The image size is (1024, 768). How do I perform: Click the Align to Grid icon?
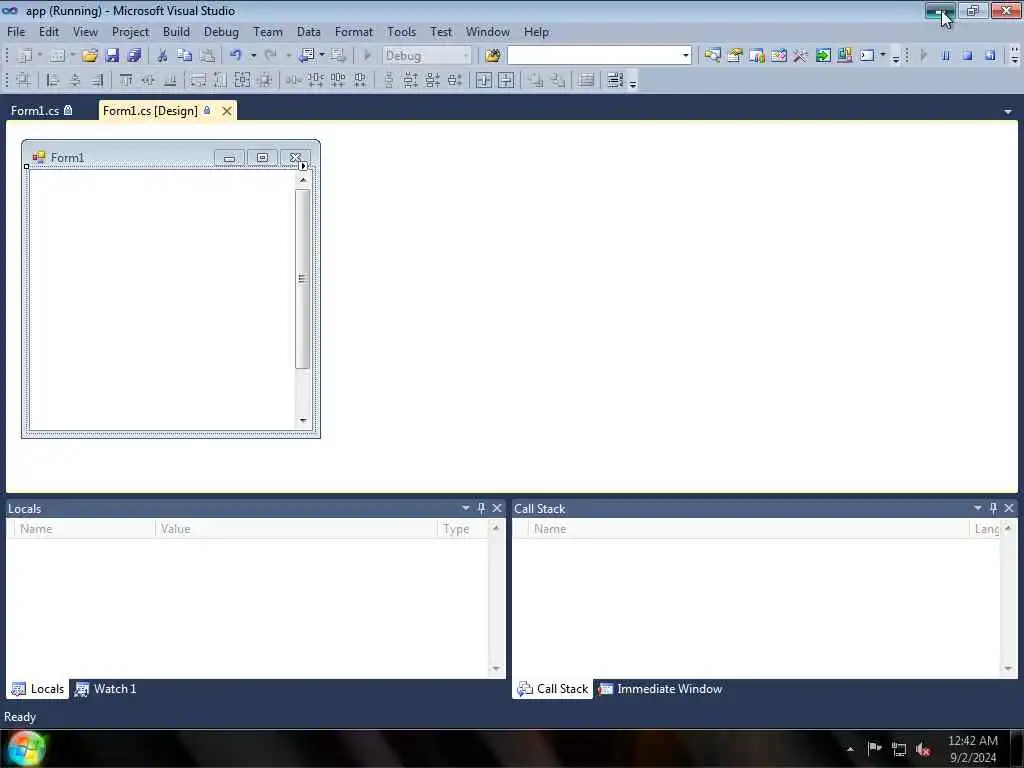pyautogui.click(x=24, y=80)
